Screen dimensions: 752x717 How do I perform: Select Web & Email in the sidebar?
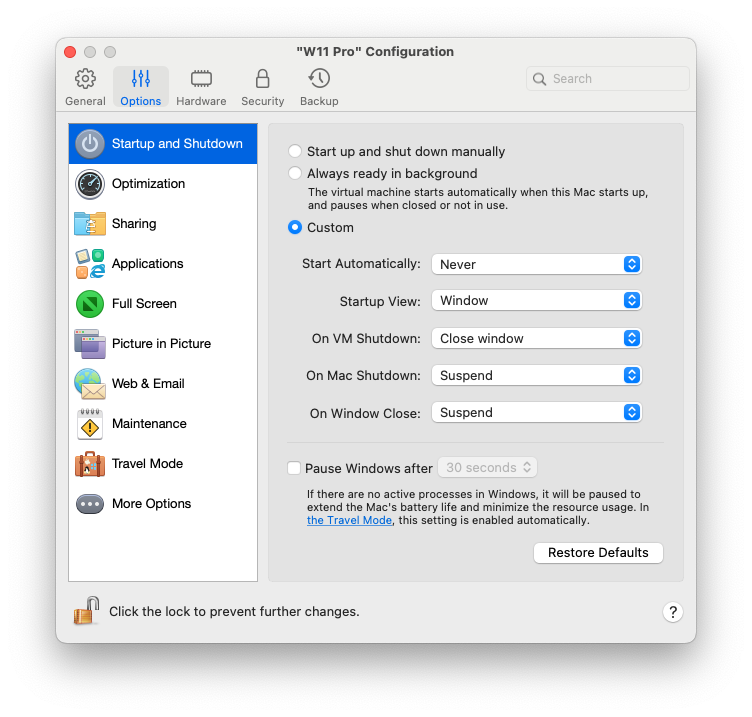click(x=163, y=384)
